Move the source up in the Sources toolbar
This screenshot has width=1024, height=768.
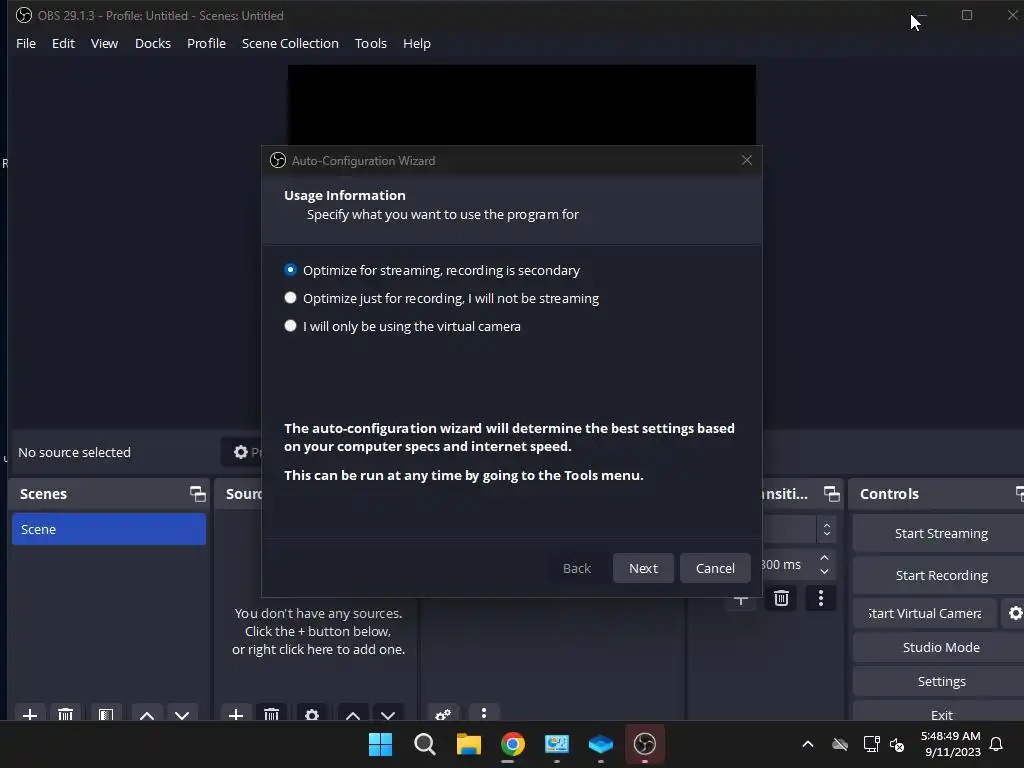(353, 714)
